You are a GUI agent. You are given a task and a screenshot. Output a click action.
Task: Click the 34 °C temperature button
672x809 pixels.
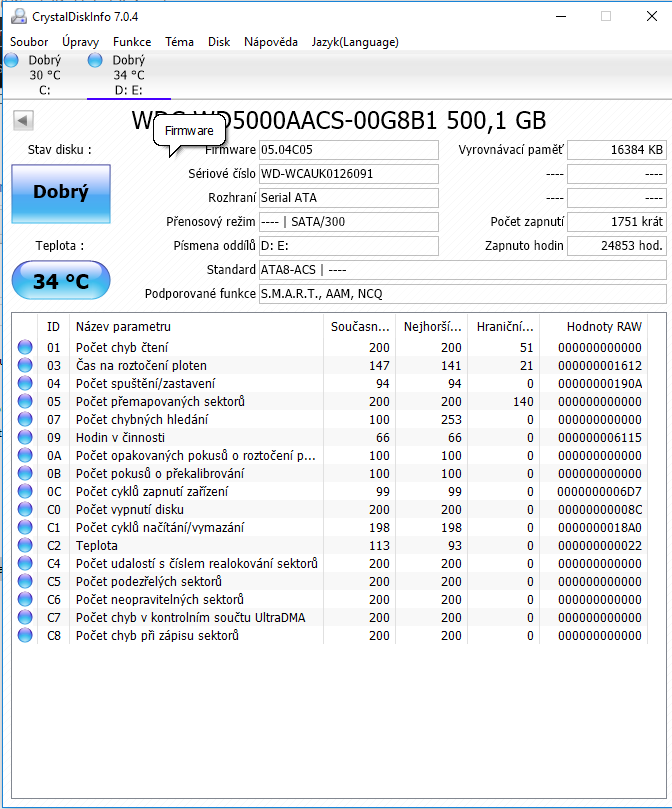click(60, 281)
